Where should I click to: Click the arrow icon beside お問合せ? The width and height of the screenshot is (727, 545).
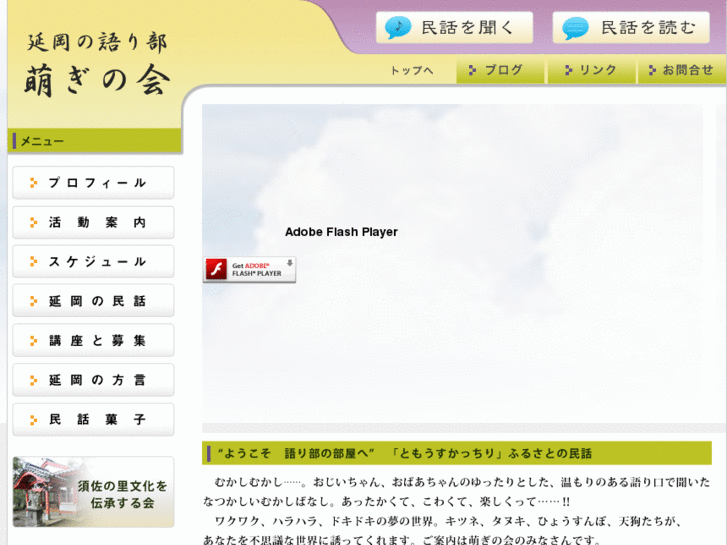652,70
